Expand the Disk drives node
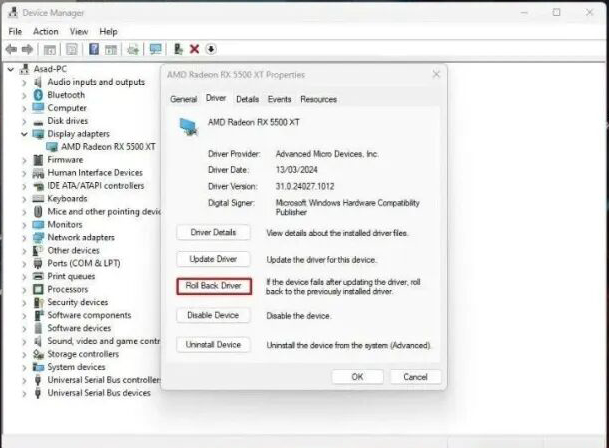 click(24, 121)
